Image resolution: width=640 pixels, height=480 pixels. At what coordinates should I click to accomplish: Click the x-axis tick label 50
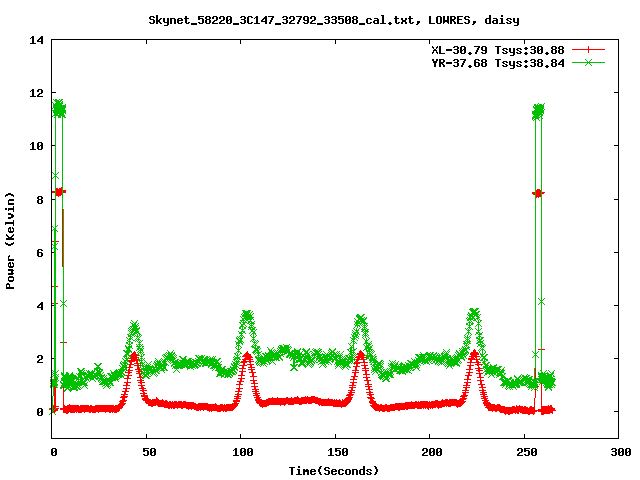click(x=149, y=452)
